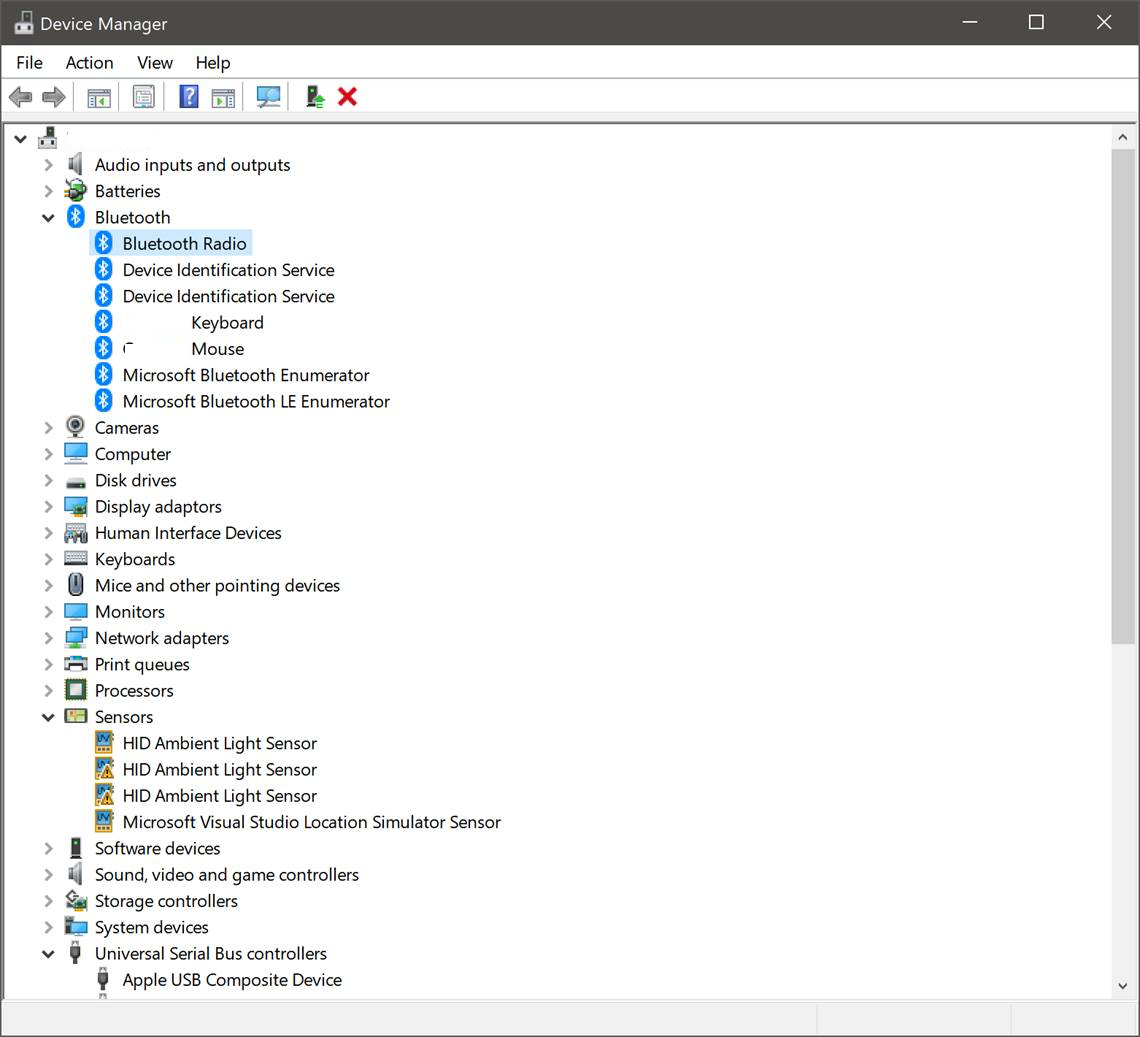This screenshot has width=1140, height=1037.
Task: Open the Action menu
Action: (x=89, y=63)
